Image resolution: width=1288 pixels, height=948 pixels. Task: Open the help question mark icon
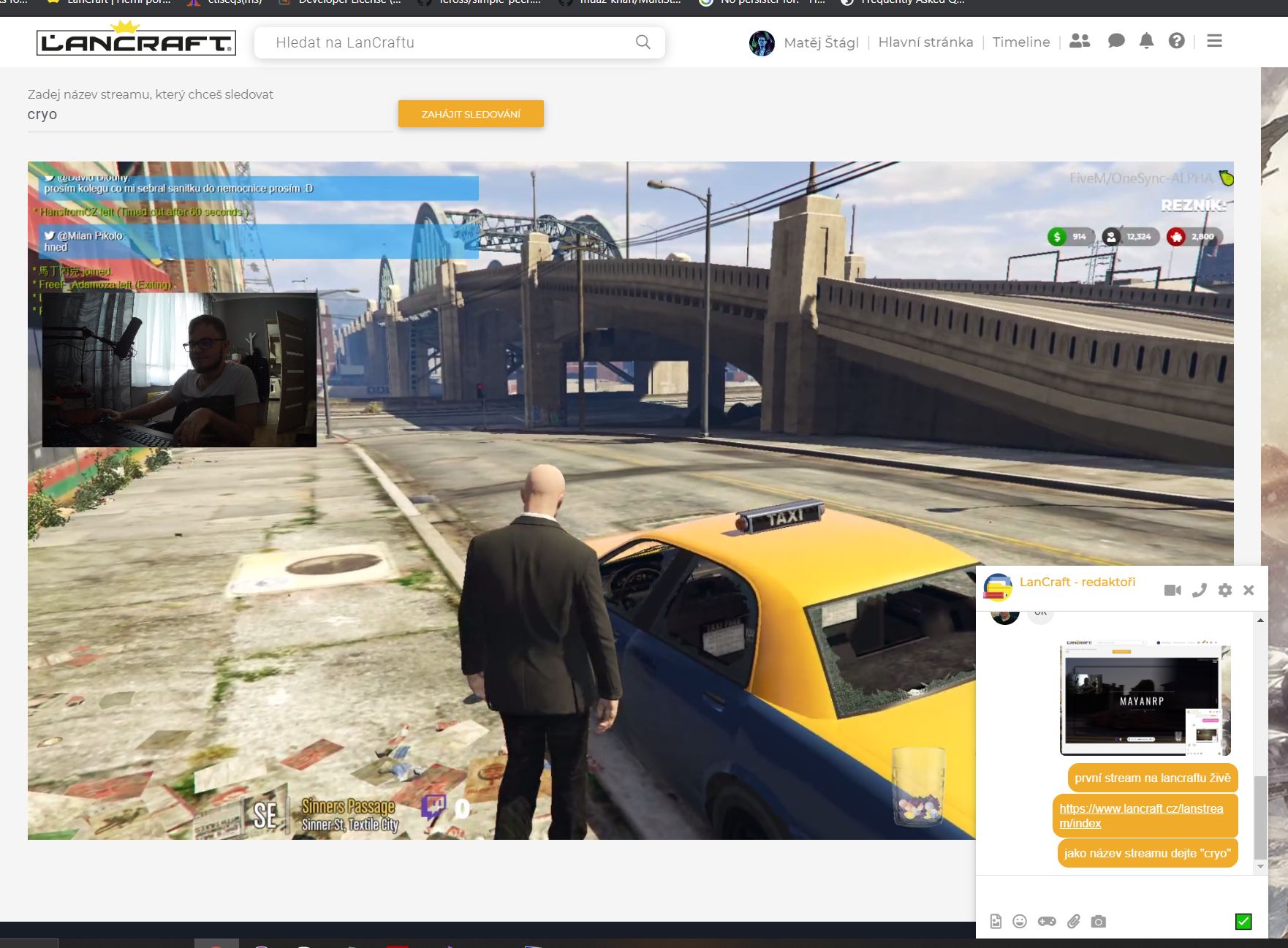tap(1176, 41)
